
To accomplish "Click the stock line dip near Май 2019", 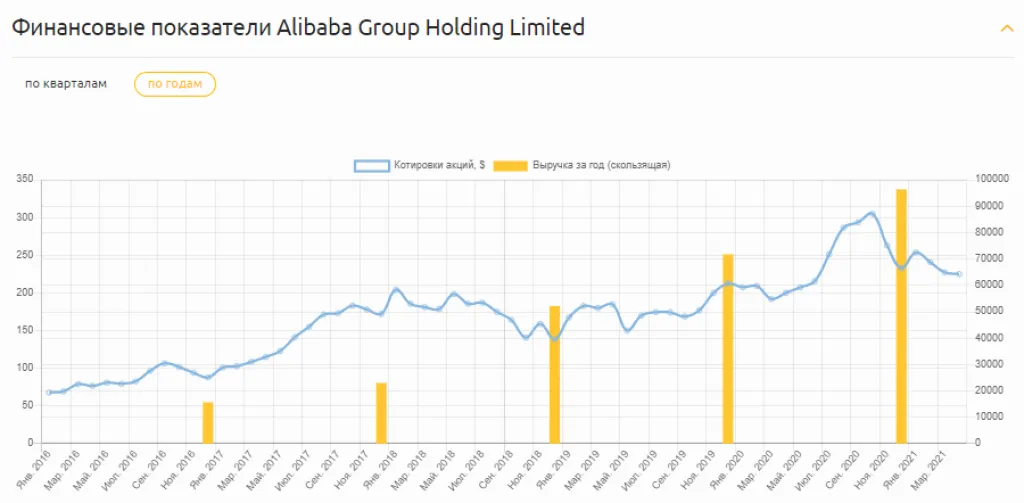I will point(627,330).
